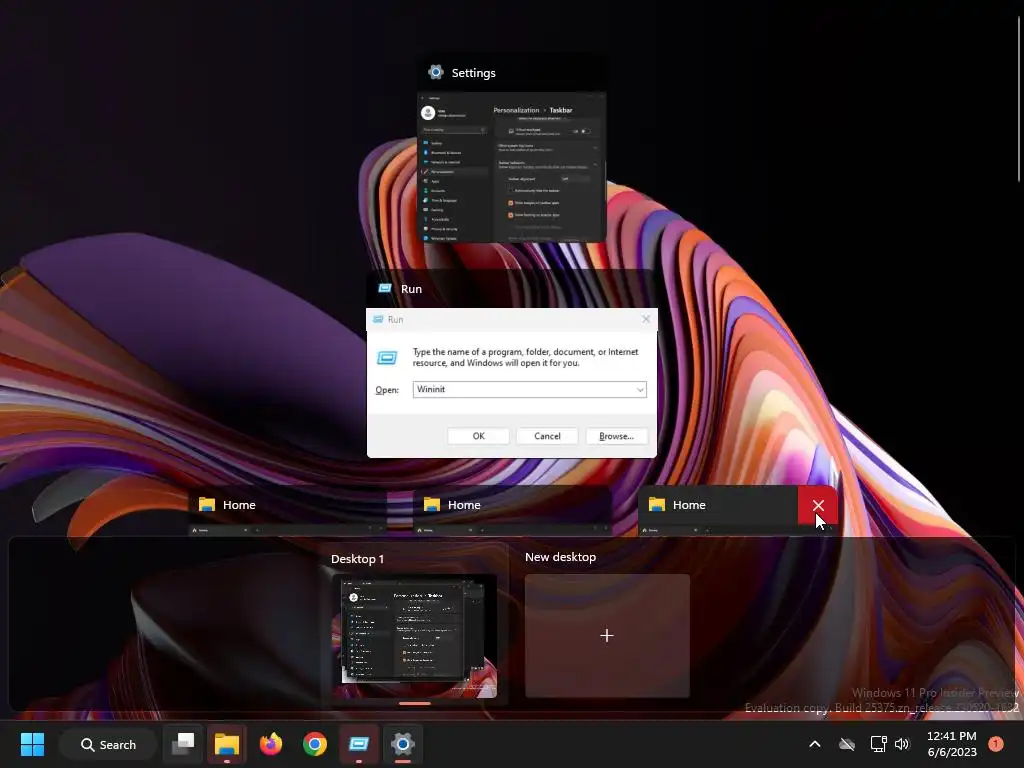The width and height of the screenshot is (1024, 768).
Task: Switch to the Run window title in Task View
Action: (x=411, y=289)
